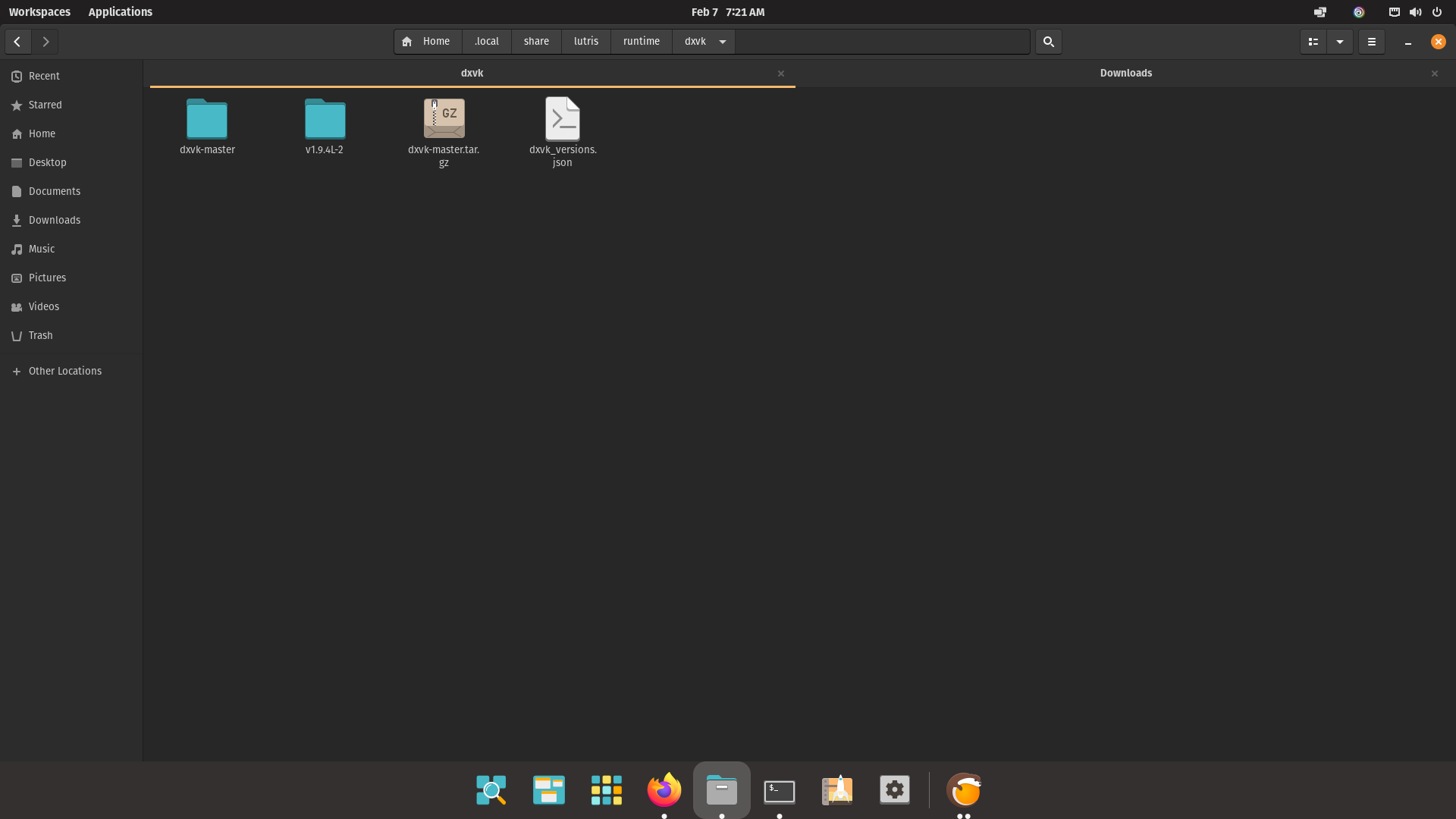Close the Downloads tab
Image resolution: width=1456 pixels, height=819 pixels.
(x=1435, y=74)
